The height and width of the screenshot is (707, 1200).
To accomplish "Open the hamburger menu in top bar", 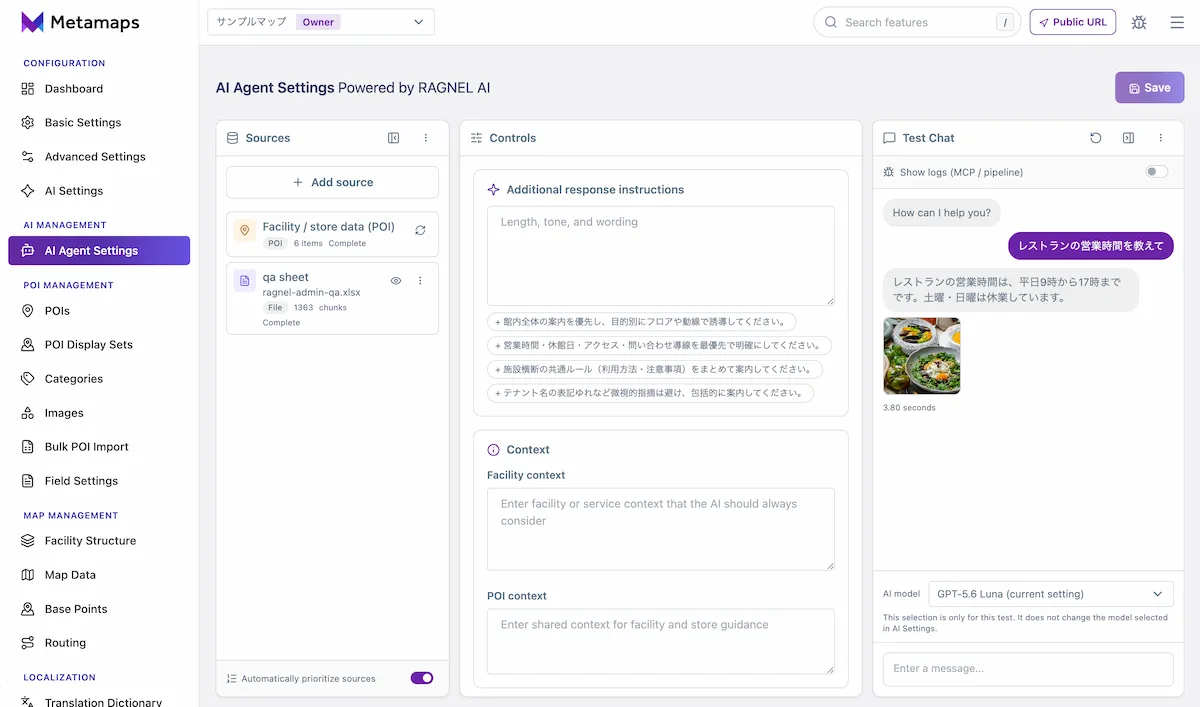I will (1177, 22).
